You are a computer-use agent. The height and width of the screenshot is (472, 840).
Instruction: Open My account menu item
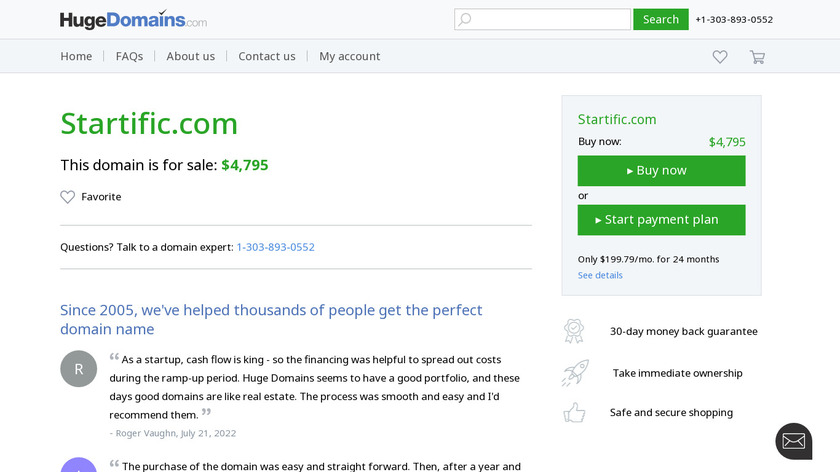[x=350, y=57]
